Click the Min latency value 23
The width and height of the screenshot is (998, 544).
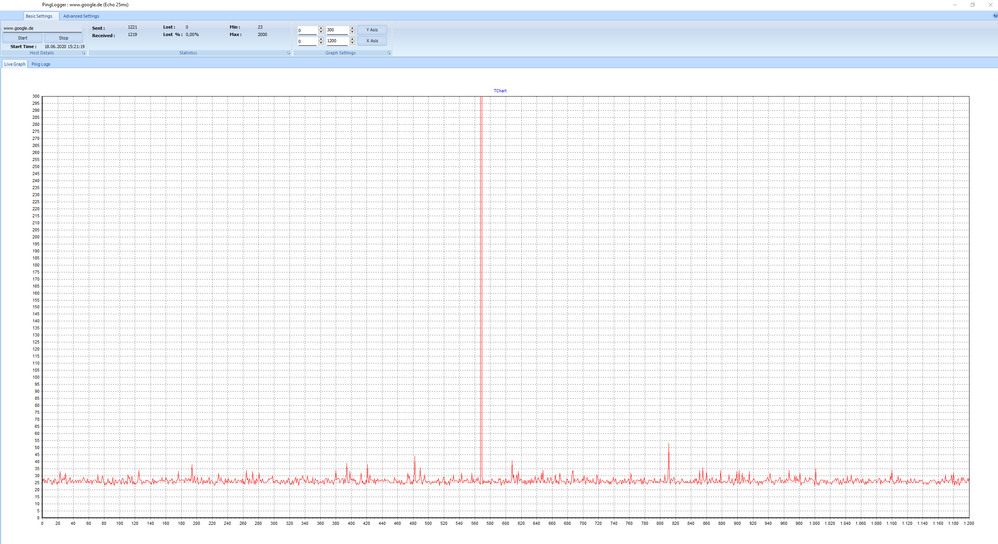click(260, 27)
